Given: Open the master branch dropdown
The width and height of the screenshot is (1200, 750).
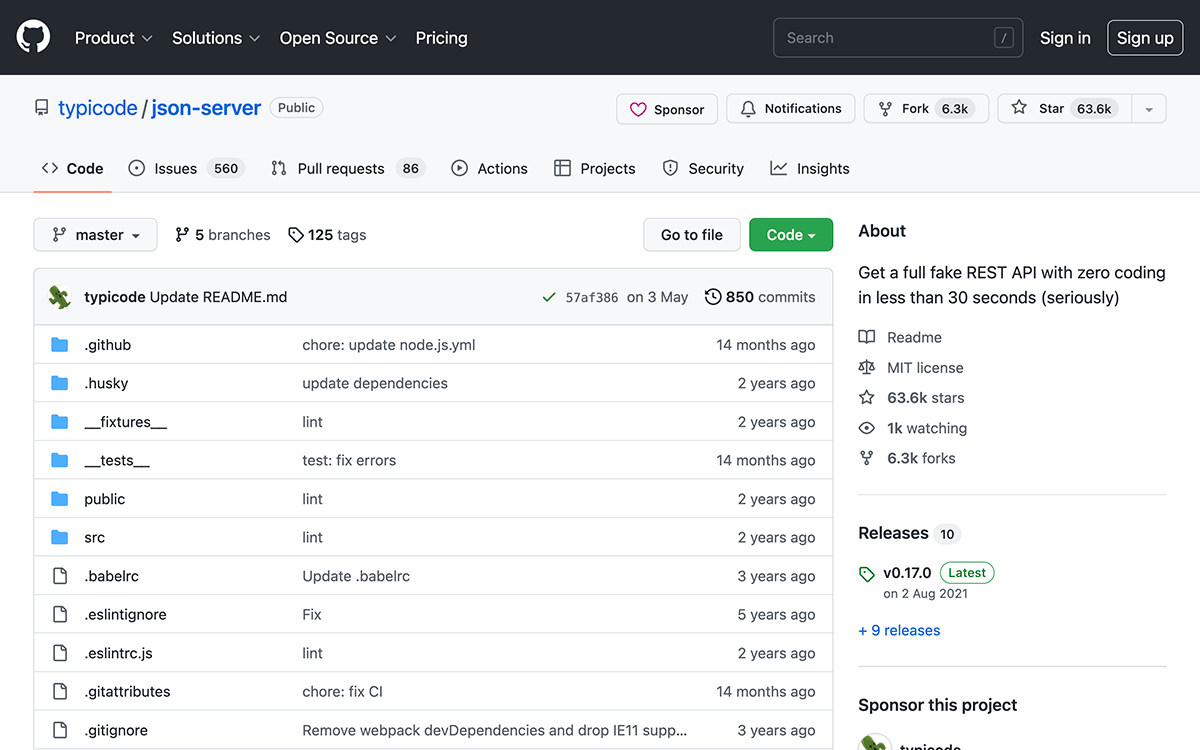Looking at the screenshot, I should tap(95, 234).
